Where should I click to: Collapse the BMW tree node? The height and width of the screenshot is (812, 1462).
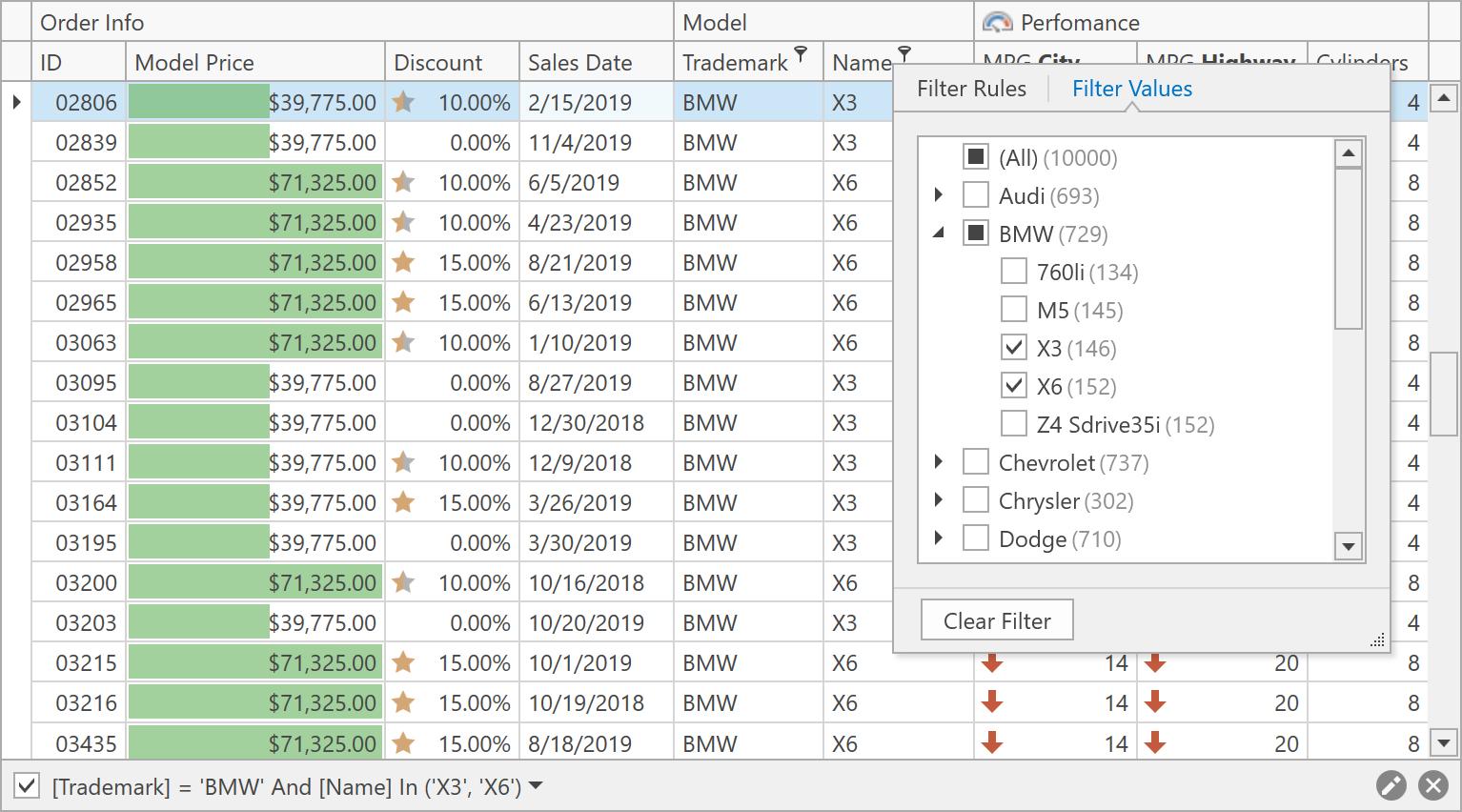coord(939,233)
